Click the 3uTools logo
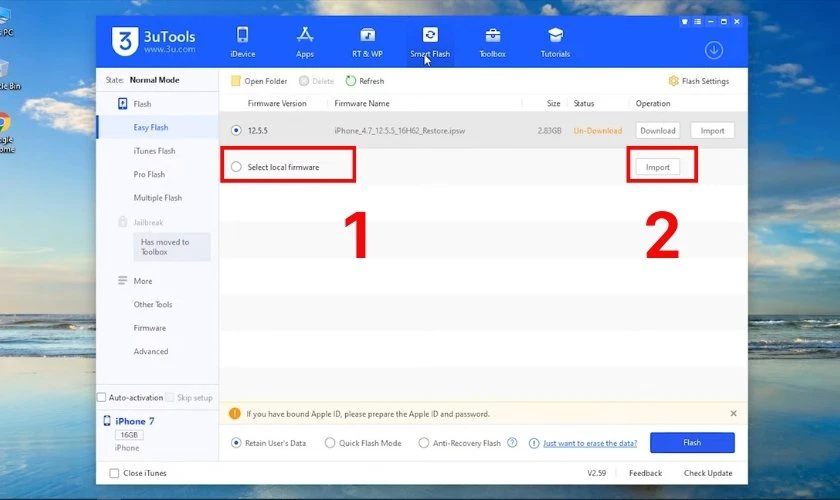This screenshot has width=840, height=500. (154, 41)
